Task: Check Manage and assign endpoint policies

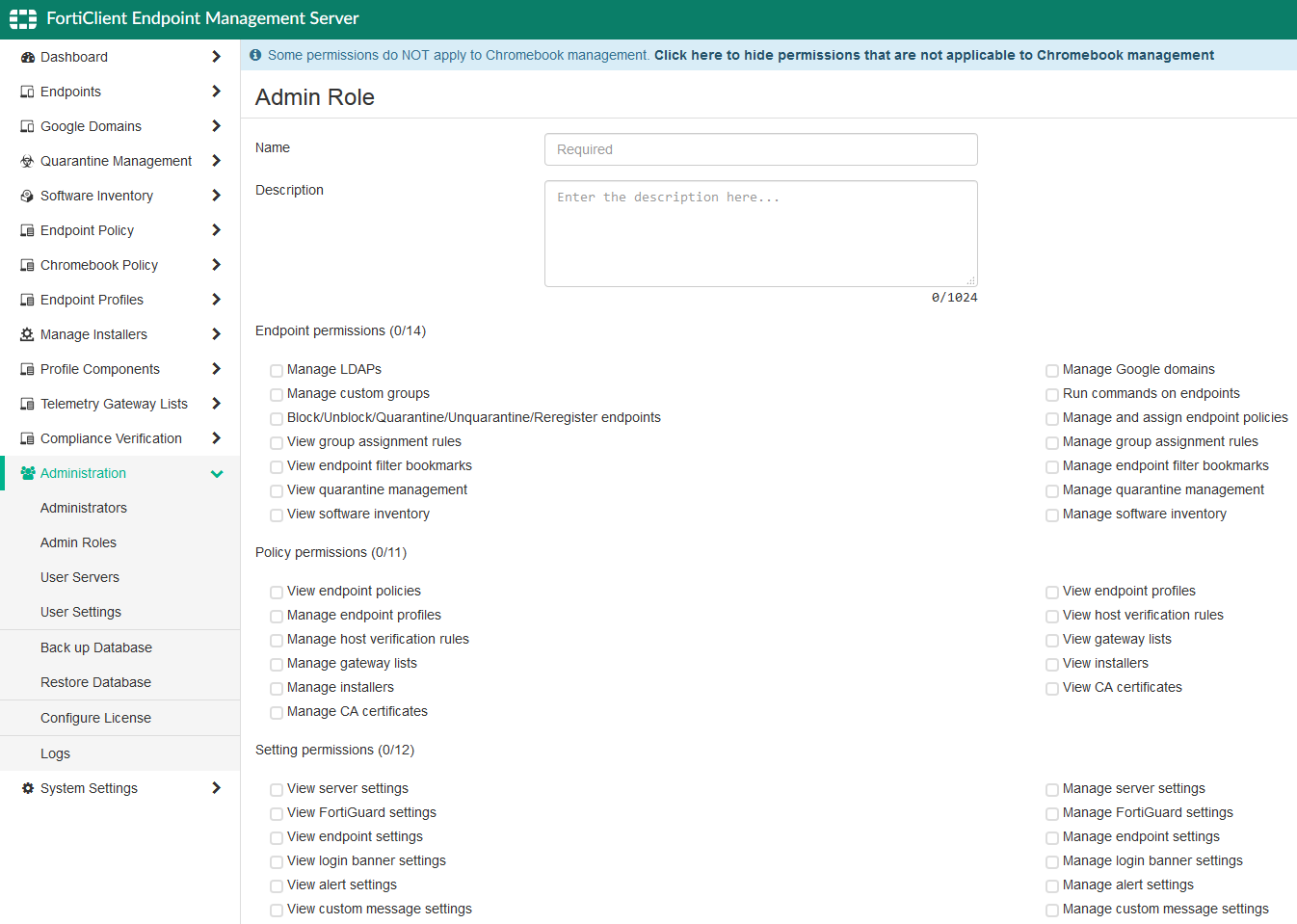Action: coord(1052,418)
